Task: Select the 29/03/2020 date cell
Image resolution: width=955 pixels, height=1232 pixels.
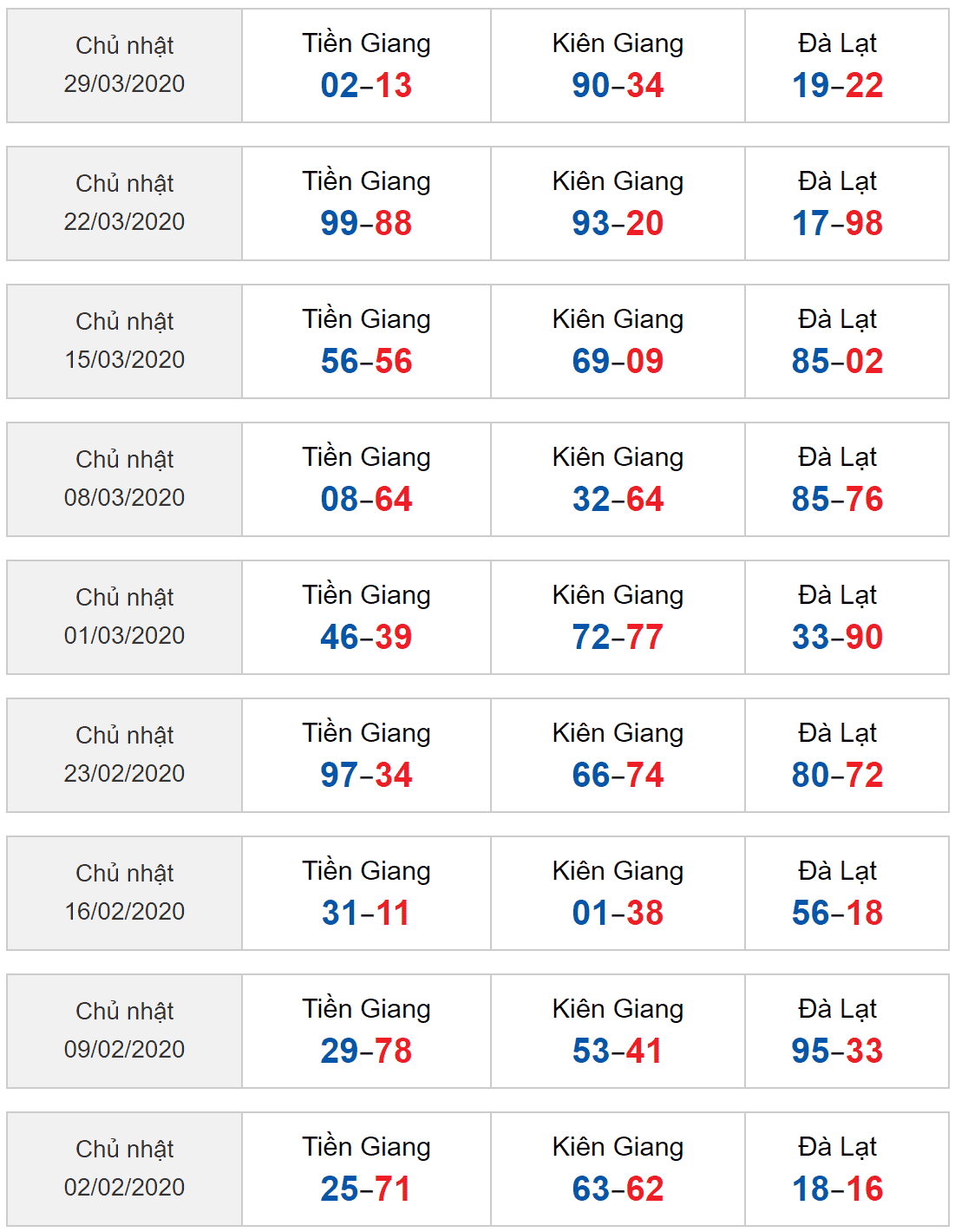Action: (124, 65)
